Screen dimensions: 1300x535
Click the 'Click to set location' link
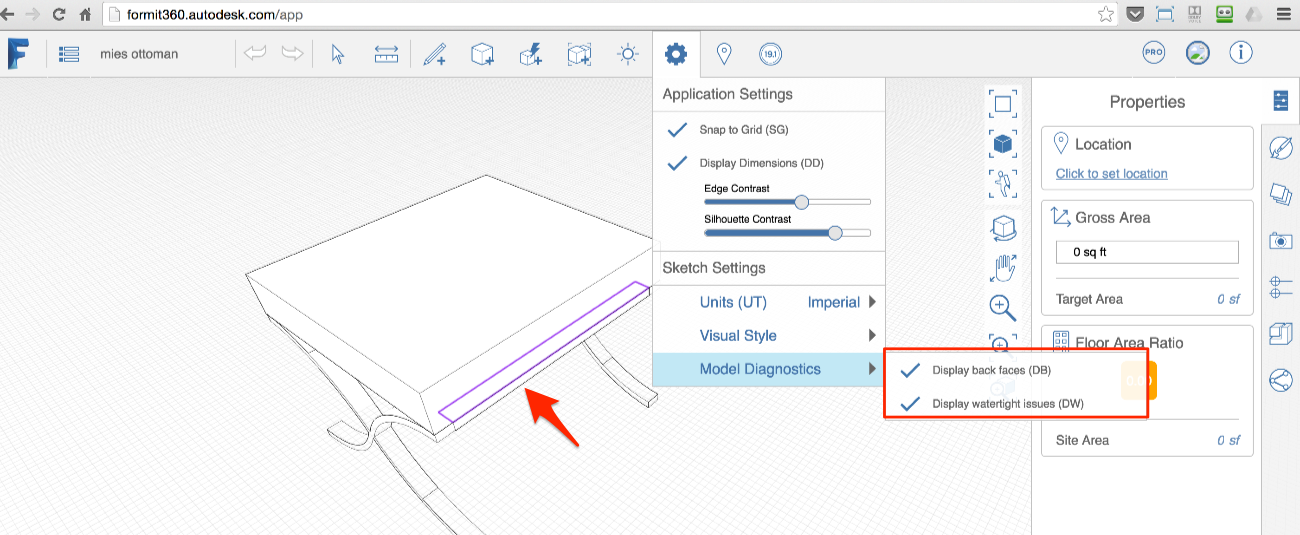(x=1111, y=174)
